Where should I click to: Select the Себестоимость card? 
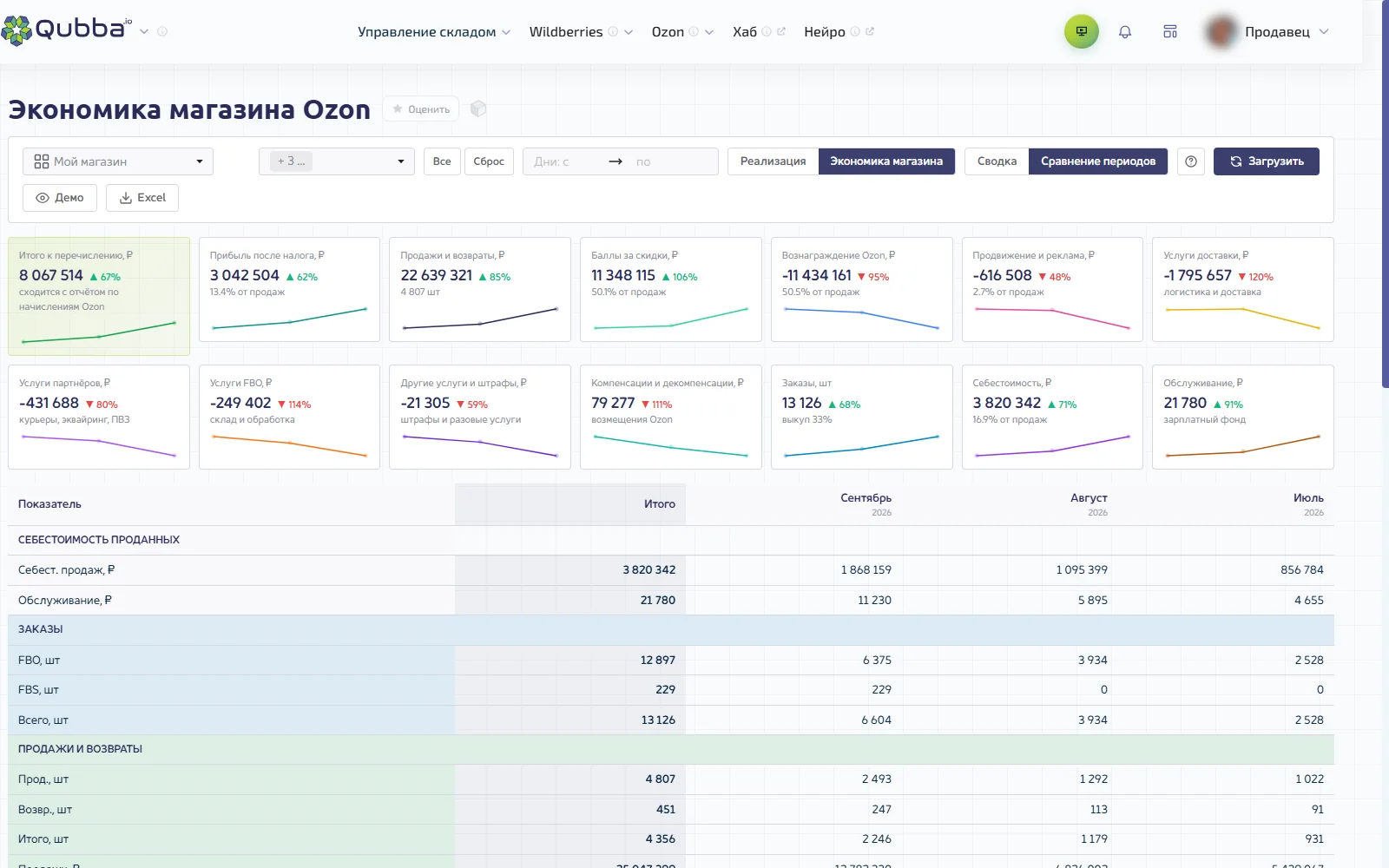tap(1052, 417)
